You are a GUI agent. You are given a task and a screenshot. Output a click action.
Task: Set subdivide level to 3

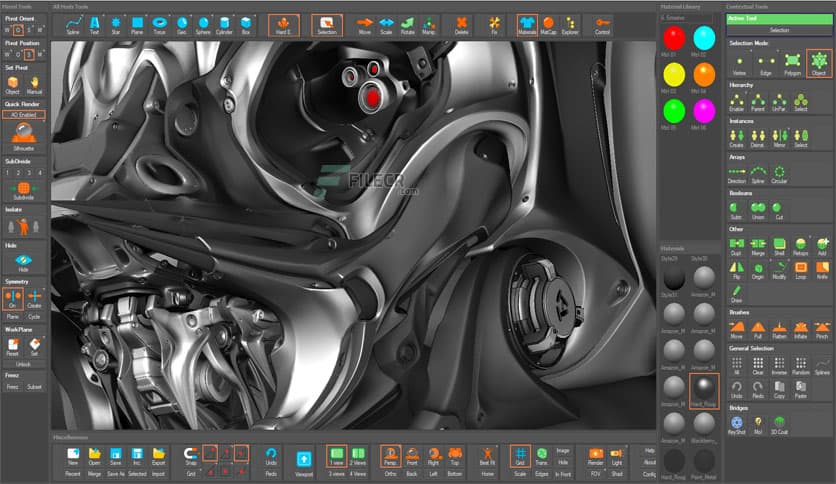[x=29, y=172]
